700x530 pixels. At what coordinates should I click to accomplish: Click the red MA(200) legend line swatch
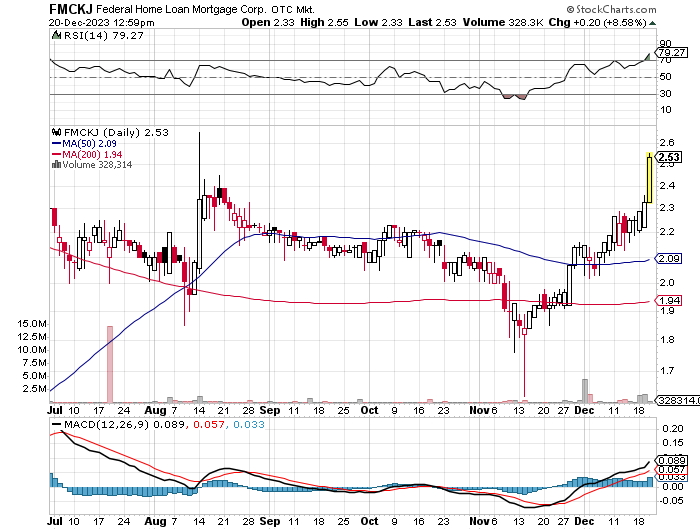pyautogui.click(x=57, y=154)
